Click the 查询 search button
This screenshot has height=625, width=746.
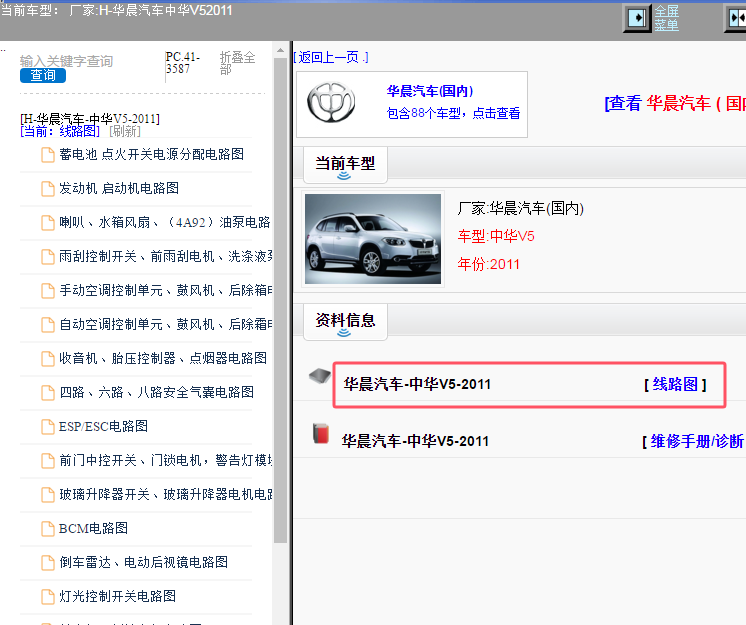pos(43,75)
